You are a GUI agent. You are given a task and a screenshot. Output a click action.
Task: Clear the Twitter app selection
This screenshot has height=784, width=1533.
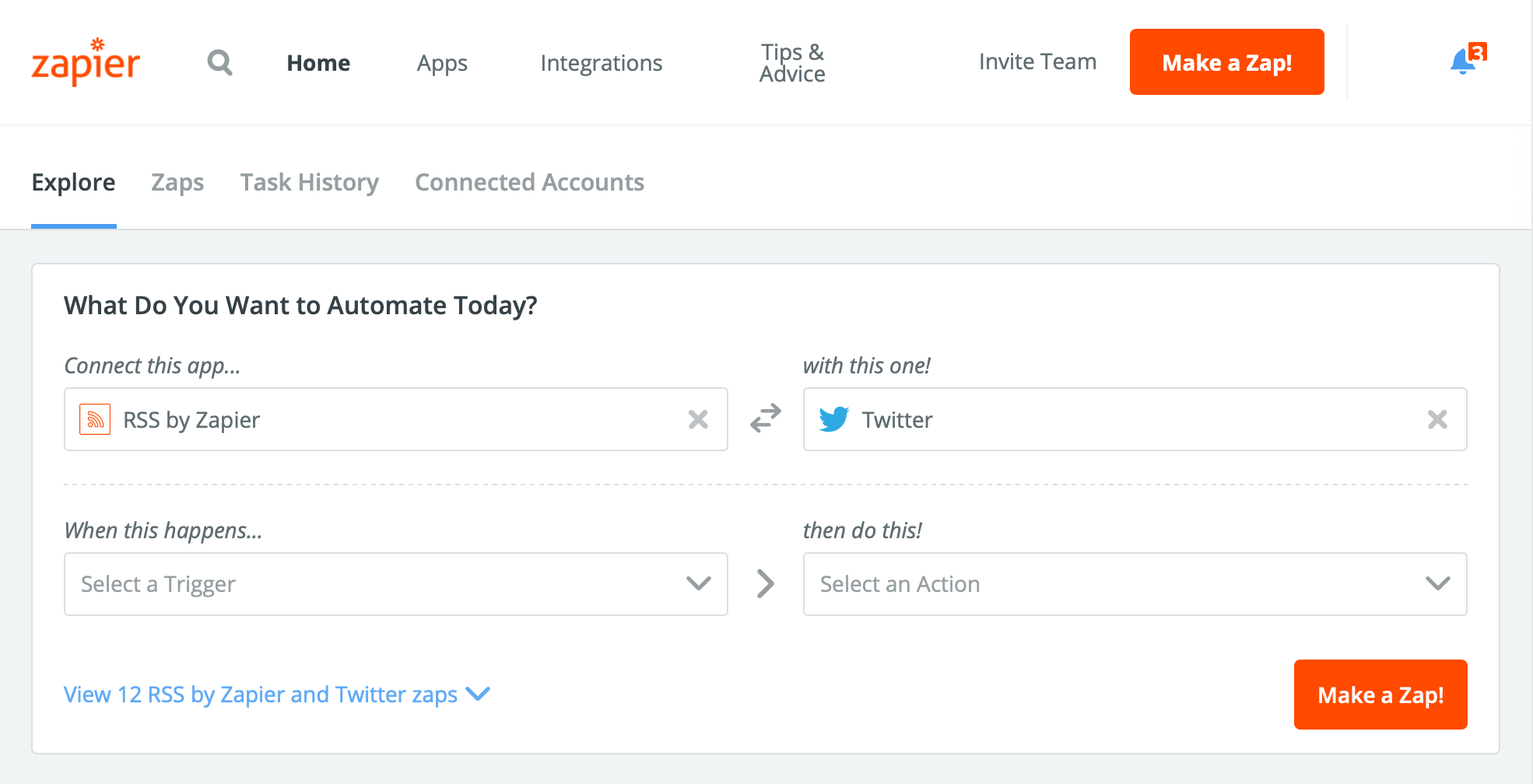pos(1437,419)
